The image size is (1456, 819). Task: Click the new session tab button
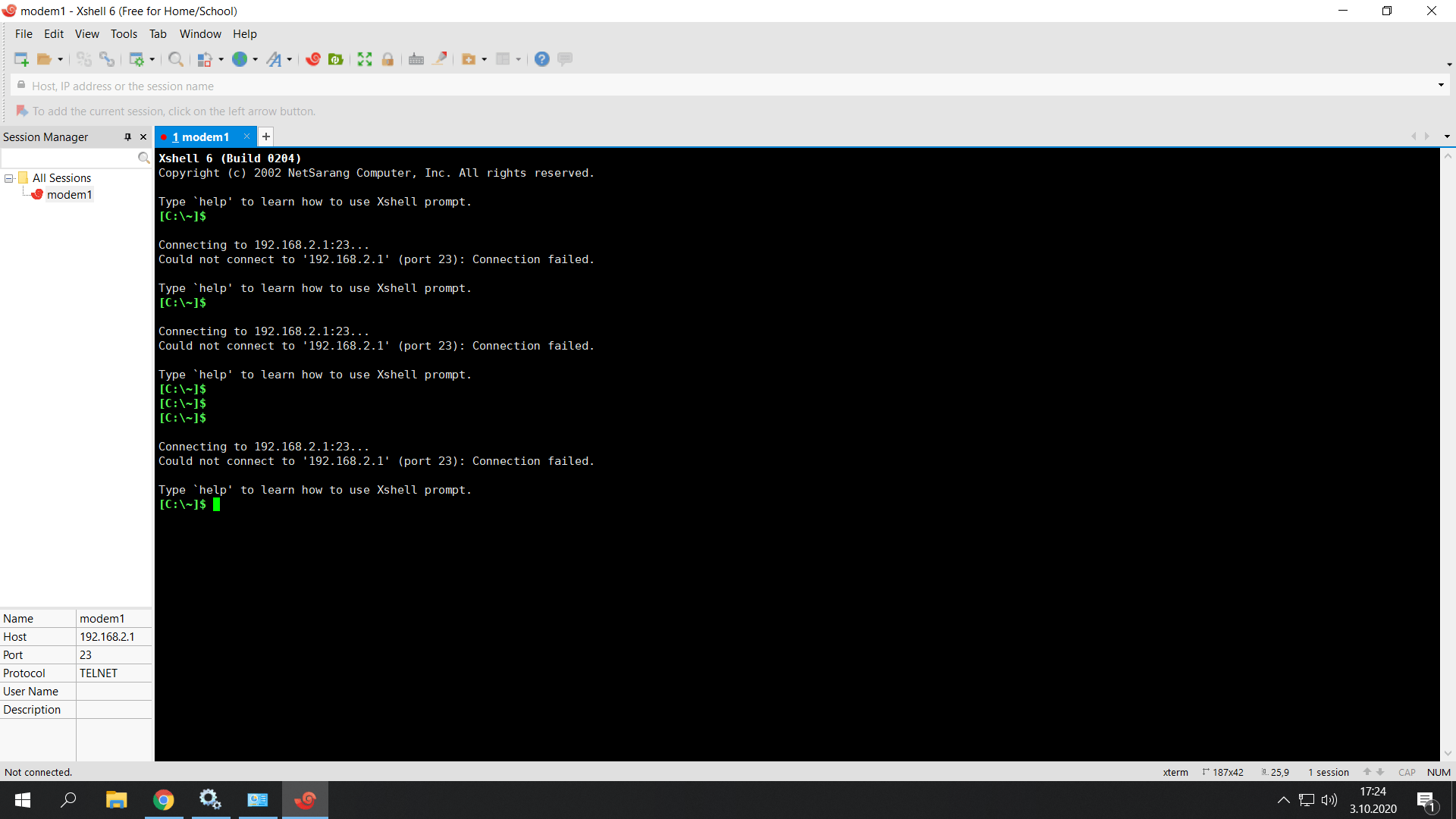(x=265, y=137)
